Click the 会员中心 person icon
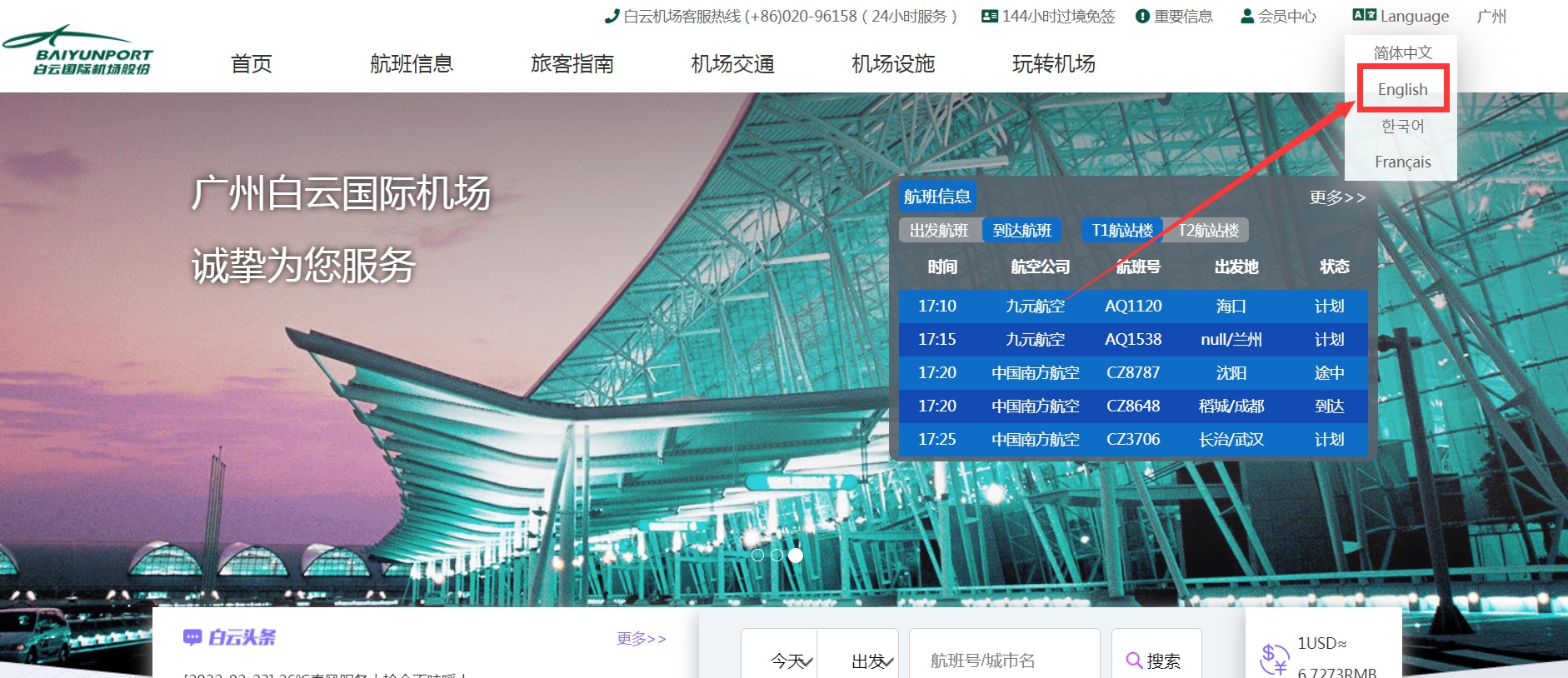 [x=1247, y=17]
